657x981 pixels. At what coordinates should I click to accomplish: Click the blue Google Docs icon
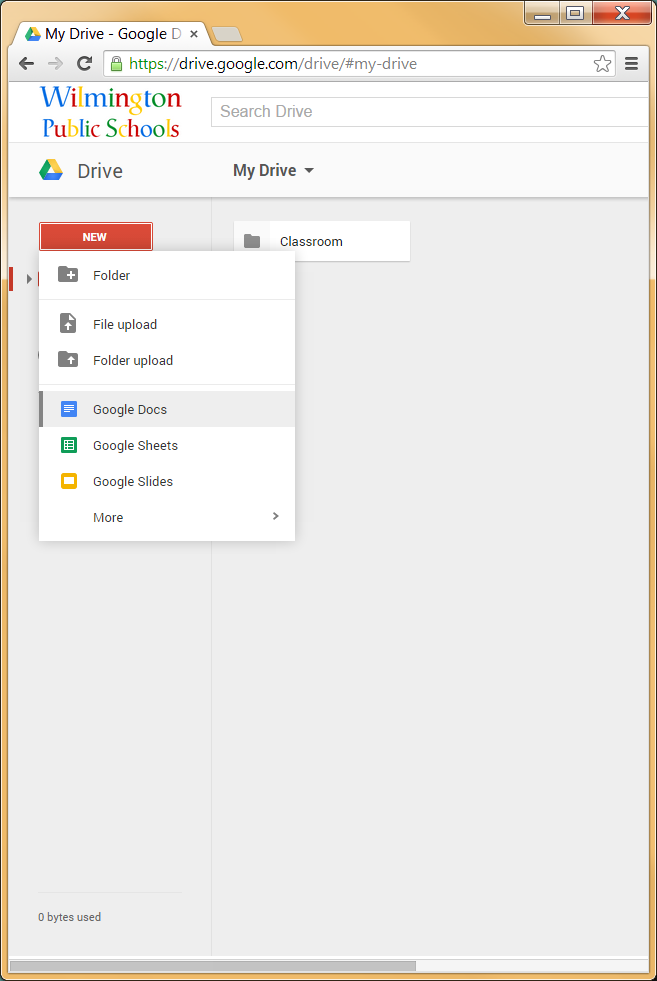click(x=69, y=409)
